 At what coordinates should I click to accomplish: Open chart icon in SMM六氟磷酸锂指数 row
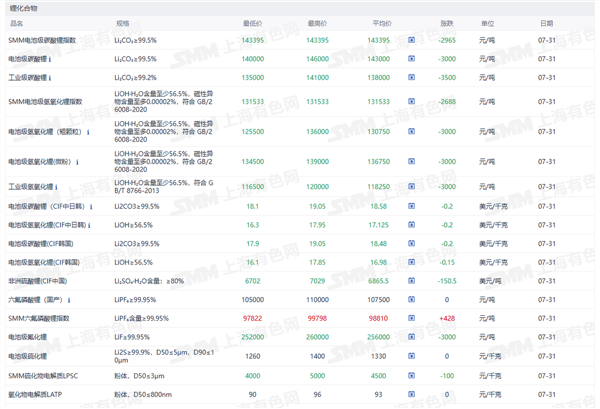(x=411, y=318)
